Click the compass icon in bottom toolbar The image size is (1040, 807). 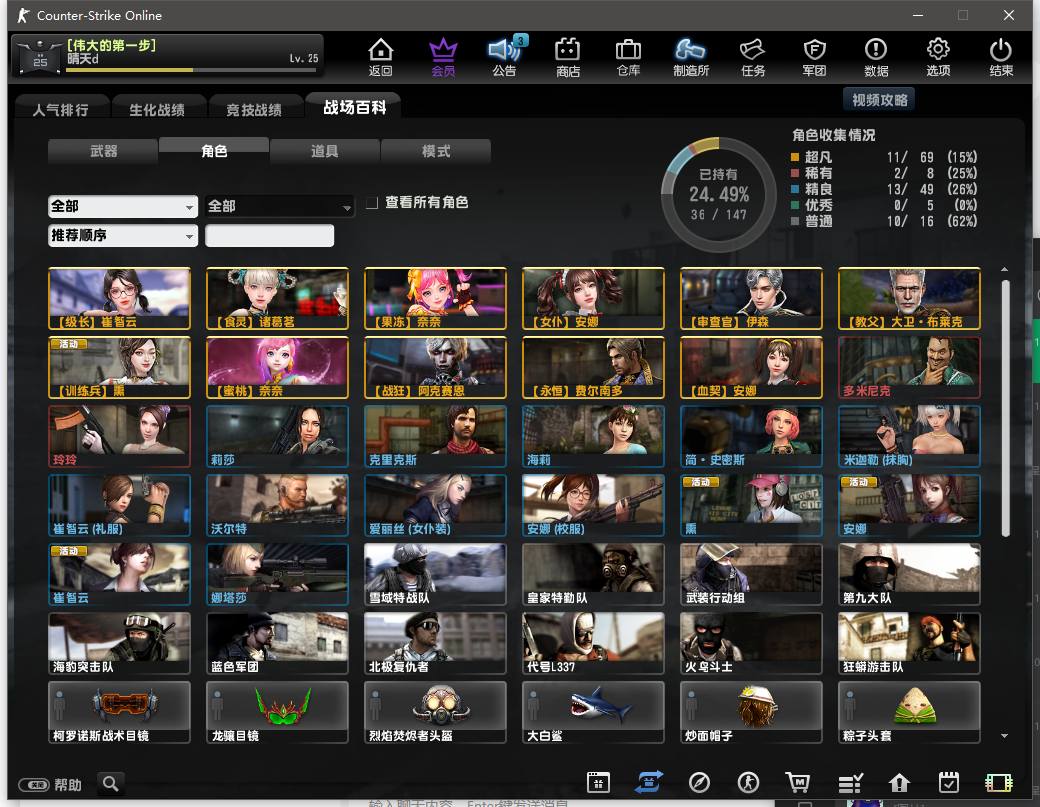(699, 782)
